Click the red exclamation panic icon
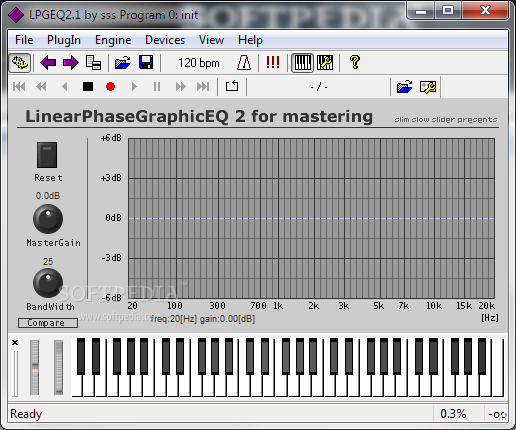This screenshot has width=516, height=430. tap(273, 63)
